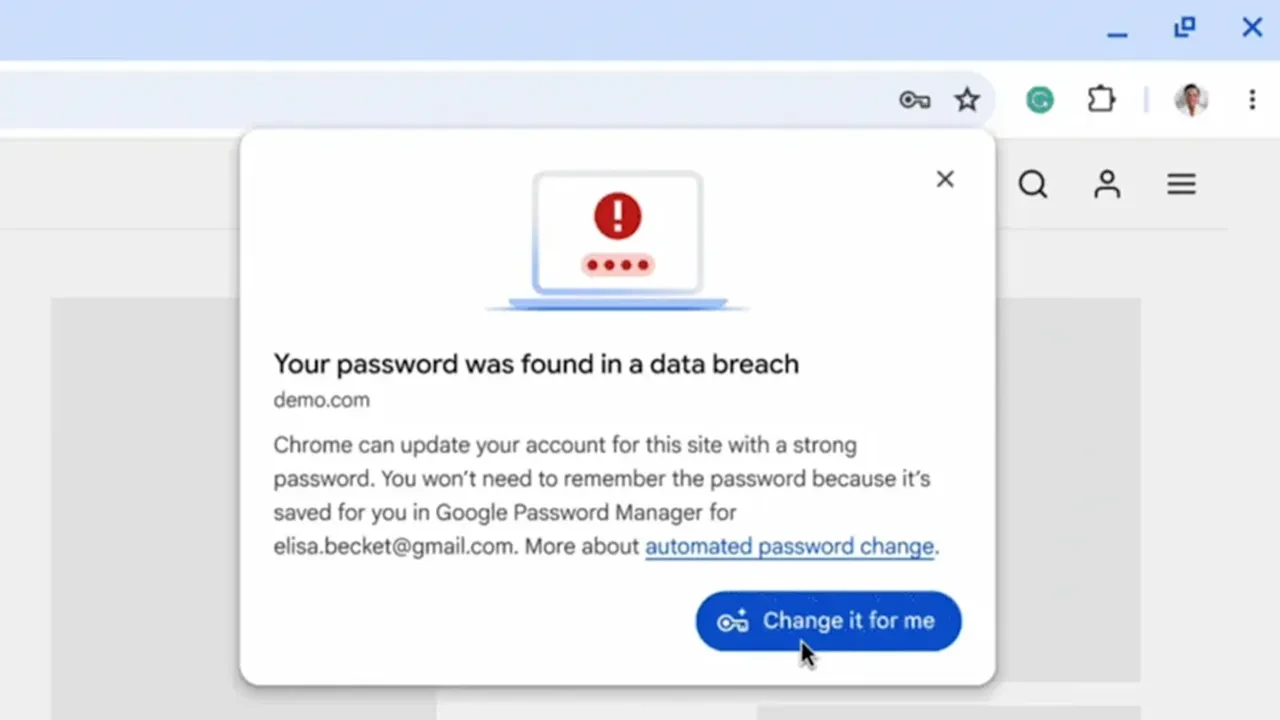1280x720 pixels.
Task: Click the breach warning exclamation badge
Action: (x=617, y=214)
